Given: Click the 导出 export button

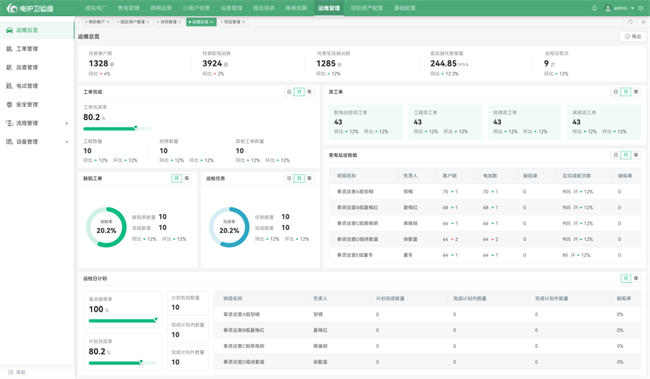Looking at the screenshot, I should [633, 36].
